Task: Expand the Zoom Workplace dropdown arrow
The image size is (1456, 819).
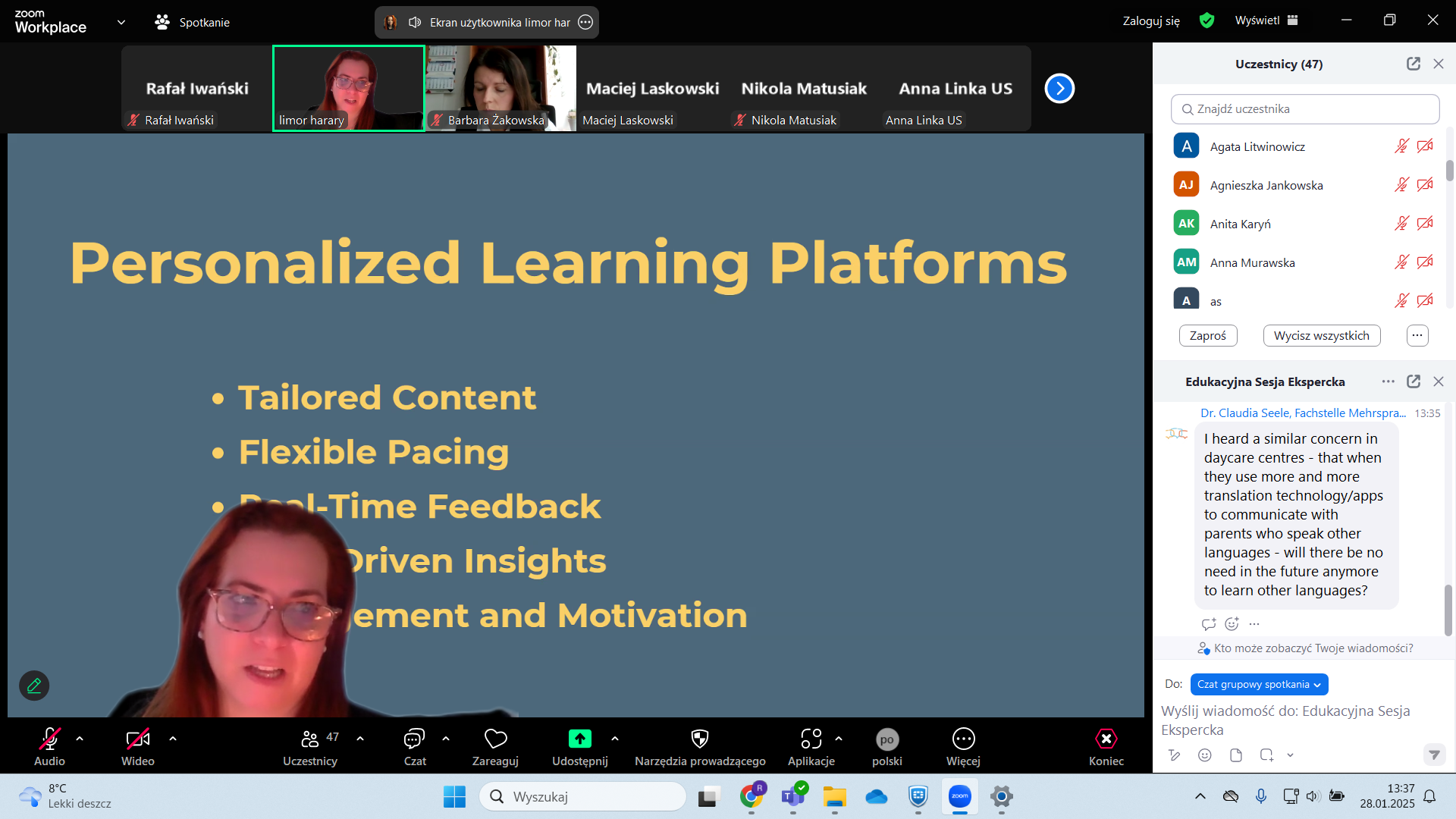Action: click(121, 22)
